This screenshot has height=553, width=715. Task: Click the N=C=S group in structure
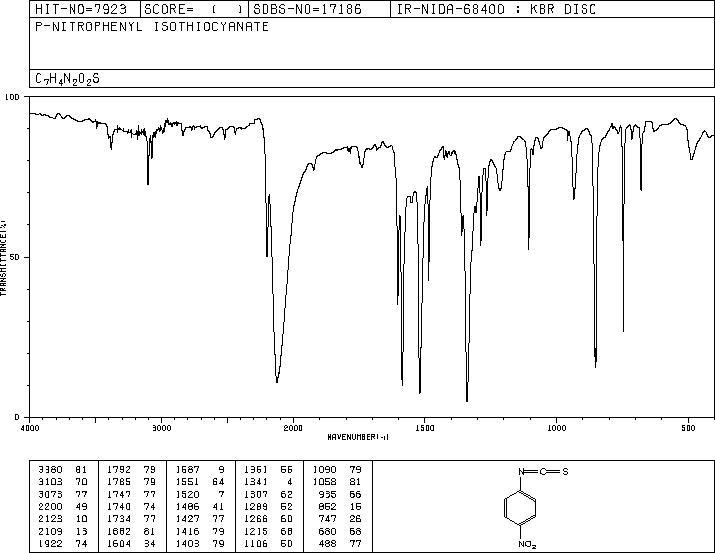tap(543, 471)
